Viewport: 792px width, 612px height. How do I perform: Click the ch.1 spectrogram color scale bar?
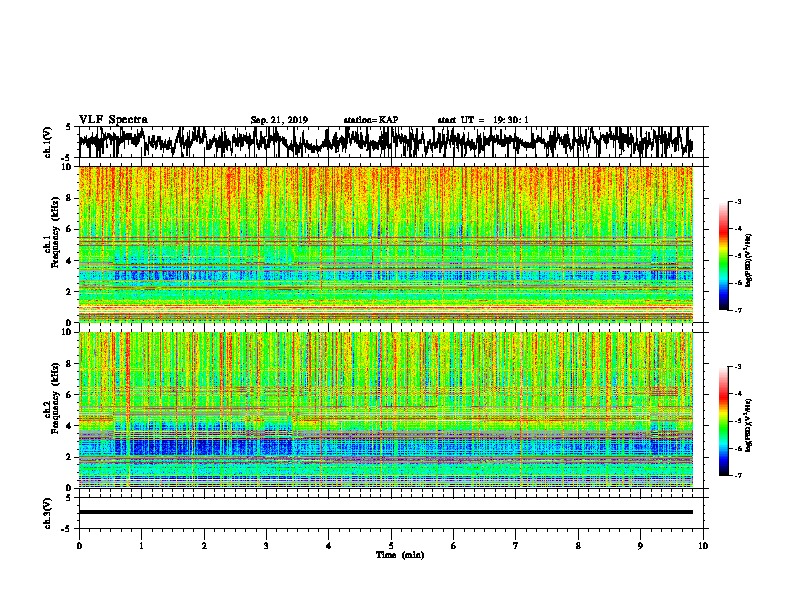pos(723,256)
